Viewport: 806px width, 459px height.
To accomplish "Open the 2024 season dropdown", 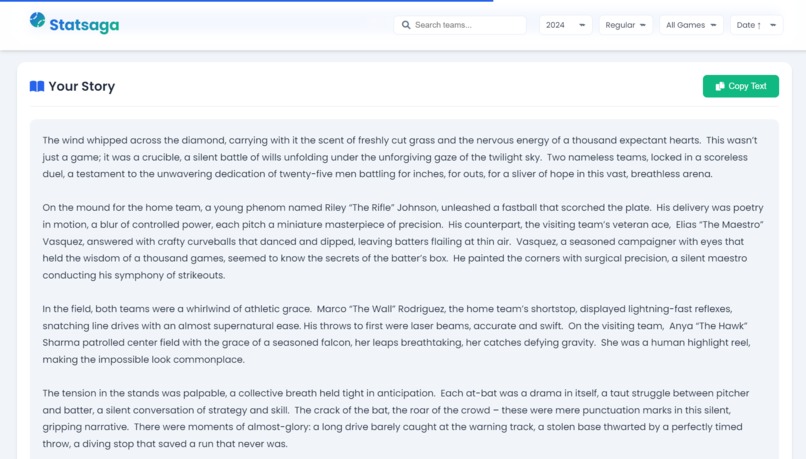I will [565, 25].
